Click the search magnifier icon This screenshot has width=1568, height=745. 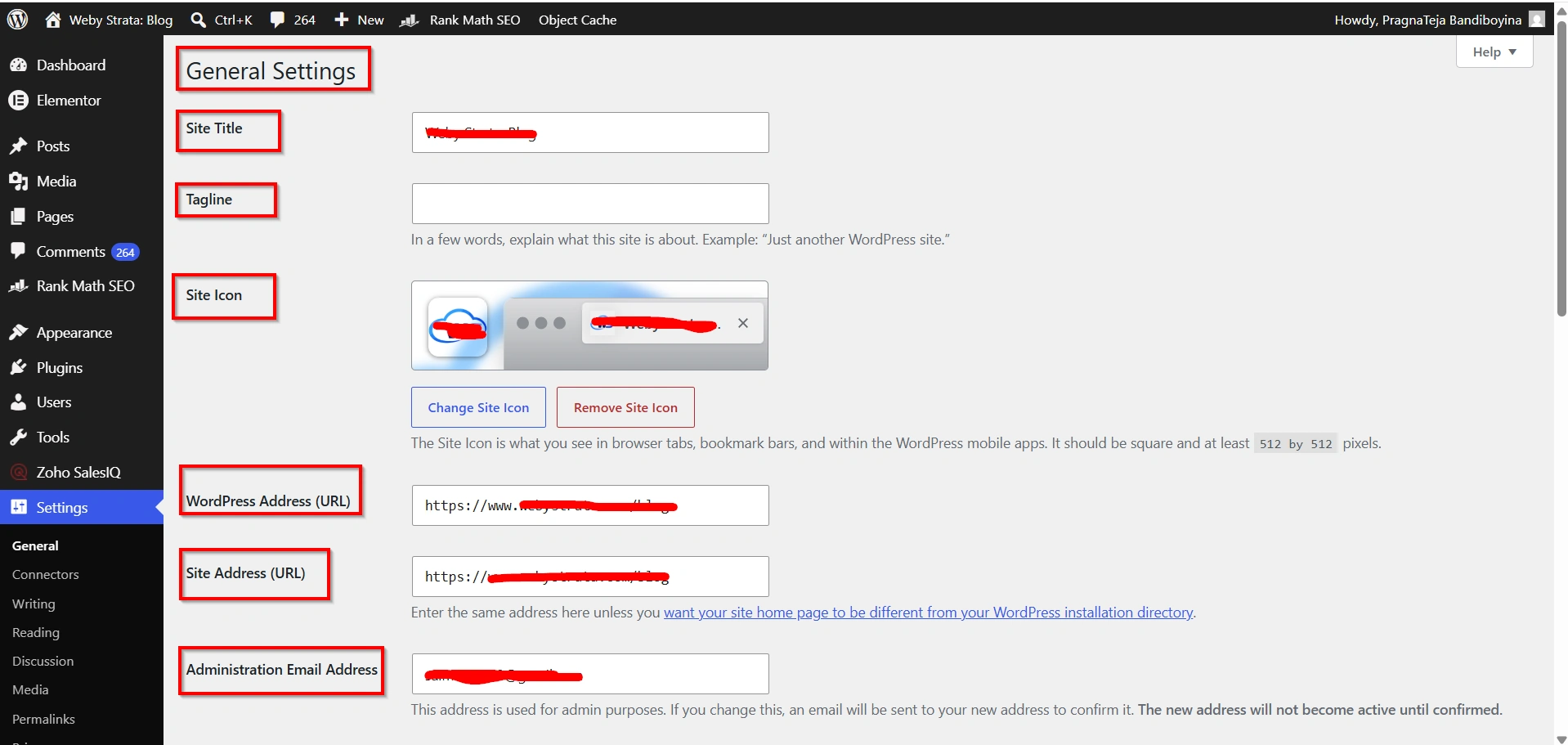(199, 20)
